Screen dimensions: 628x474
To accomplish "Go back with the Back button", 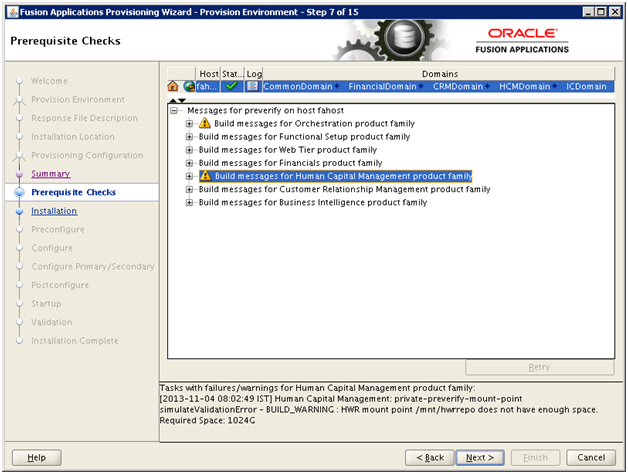I will pyautogui.click(x=430, y=457).
